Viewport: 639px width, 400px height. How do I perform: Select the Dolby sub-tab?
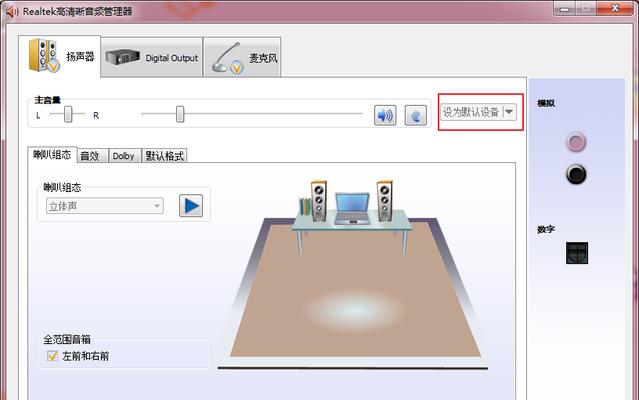tap(125, 156)
